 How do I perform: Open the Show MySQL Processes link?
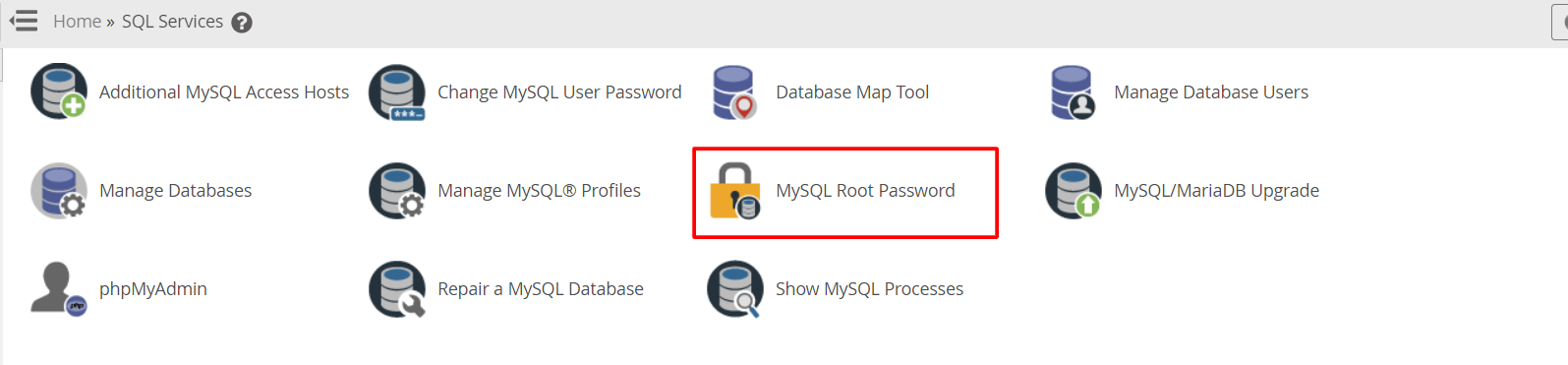coord(869,289)
